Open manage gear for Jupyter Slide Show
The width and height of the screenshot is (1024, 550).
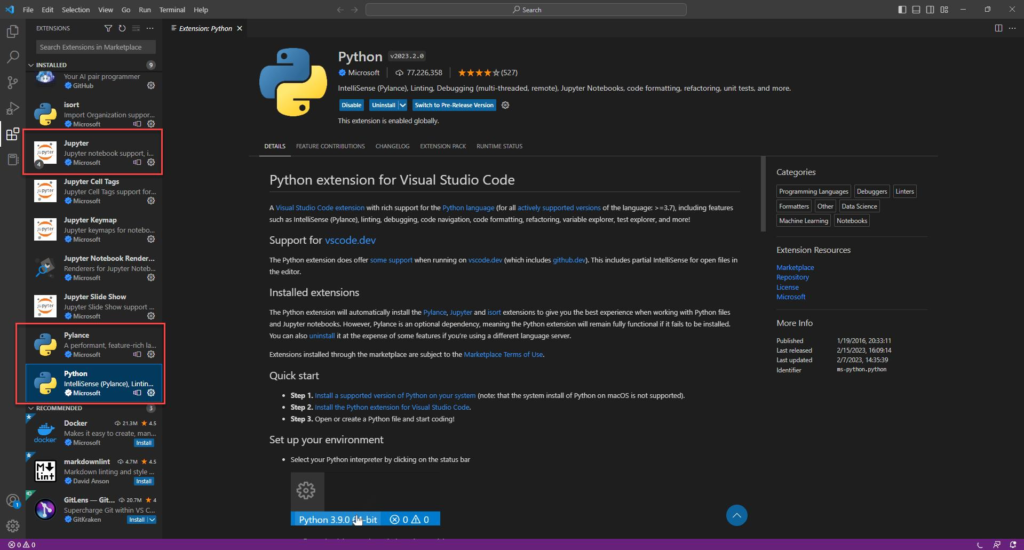pyautogui.click(x=151, y=316)
